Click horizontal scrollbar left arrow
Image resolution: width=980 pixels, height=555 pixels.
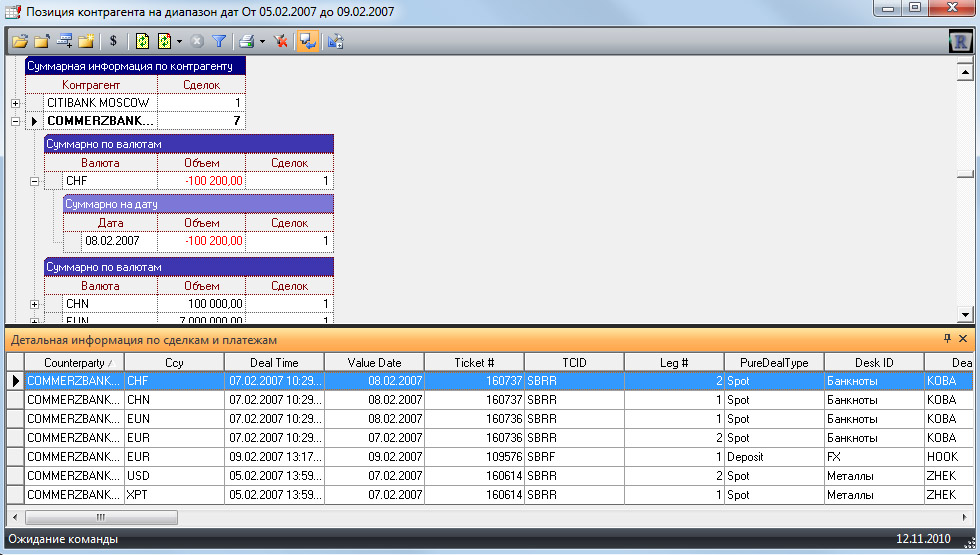[x=15, y=518]
